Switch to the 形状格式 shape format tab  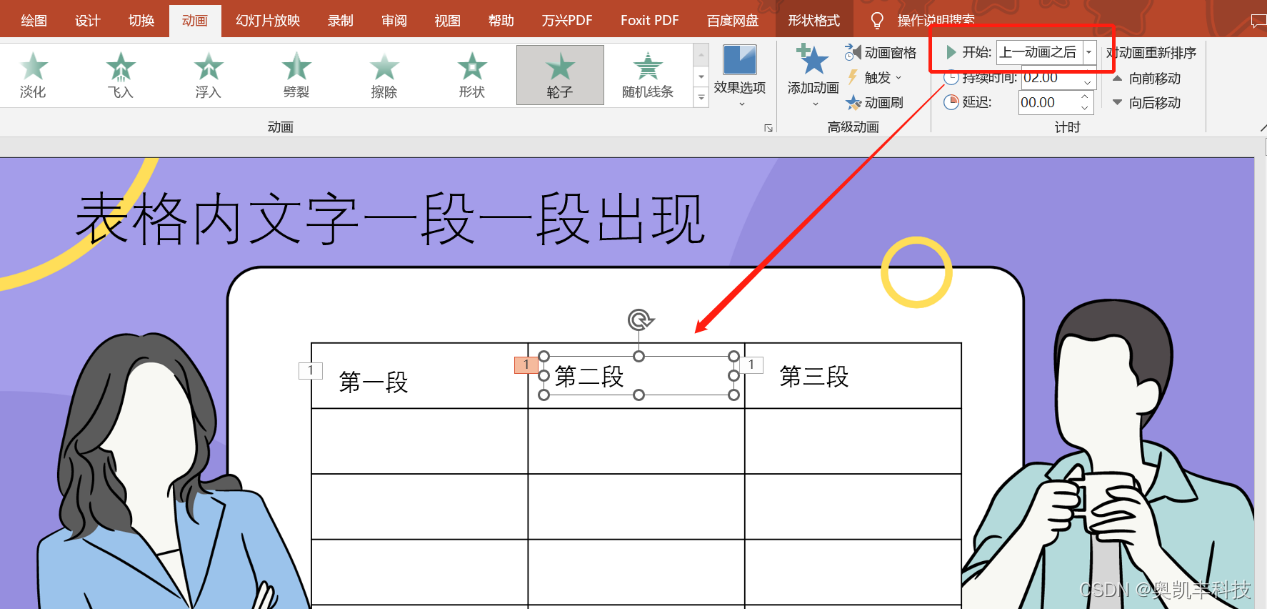(814, 21)
